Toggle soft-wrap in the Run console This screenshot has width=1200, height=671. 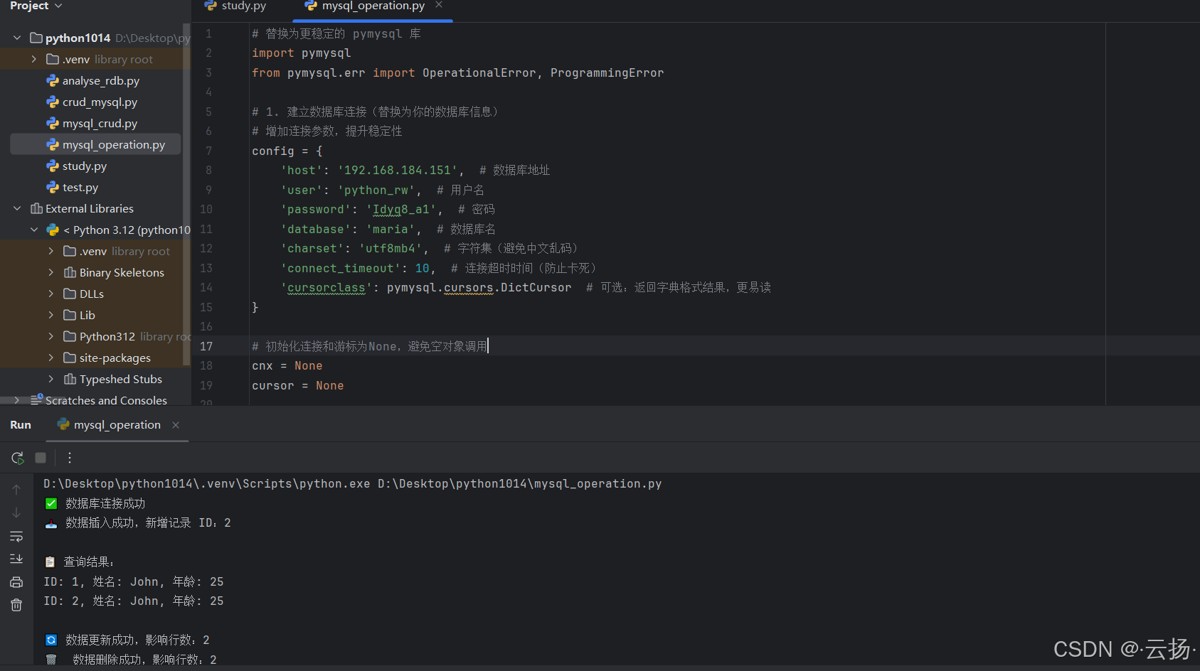(x=16, y=536)
